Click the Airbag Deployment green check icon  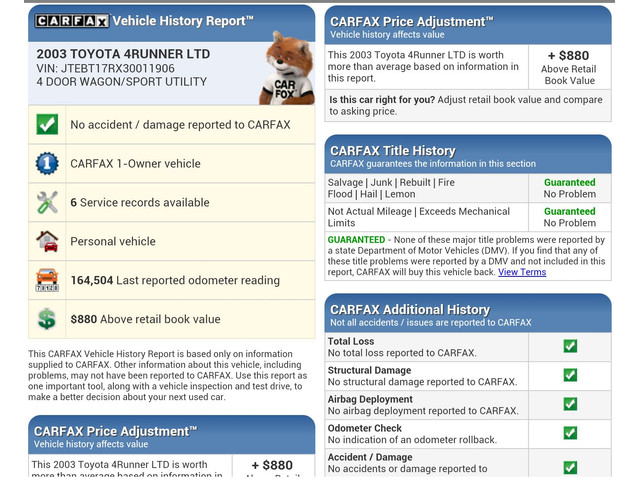tap(570, 404)
